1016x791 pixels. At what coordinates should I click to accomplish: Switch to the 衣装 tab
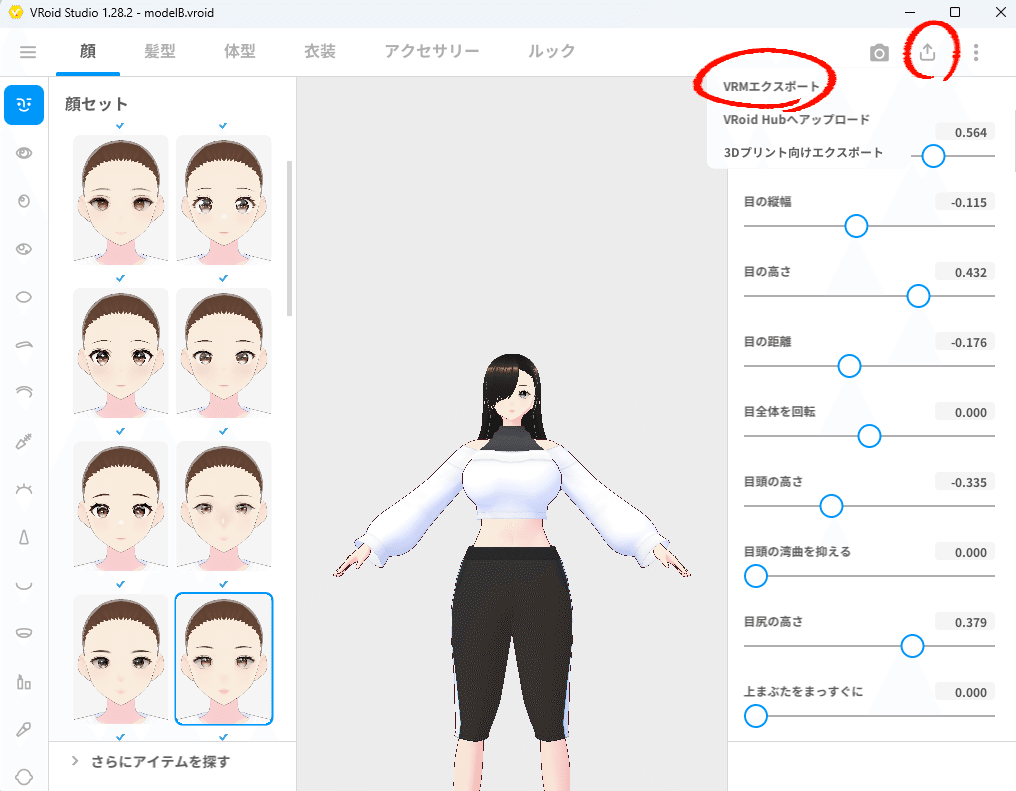pyautogui.click(x=320, y=51)
